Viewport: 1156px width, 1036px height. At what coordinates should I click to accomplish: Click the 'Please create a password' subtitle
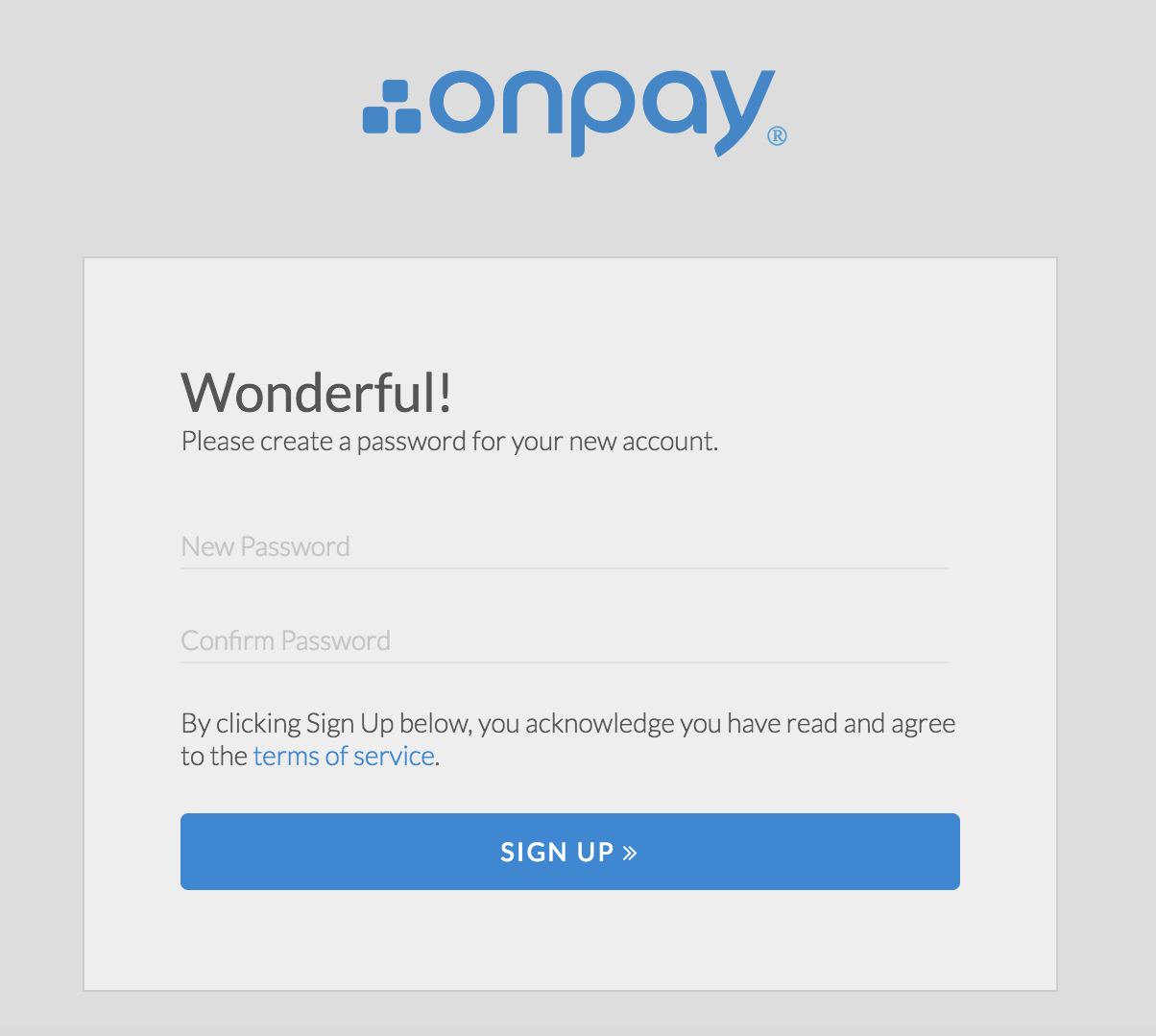[450, 442]
